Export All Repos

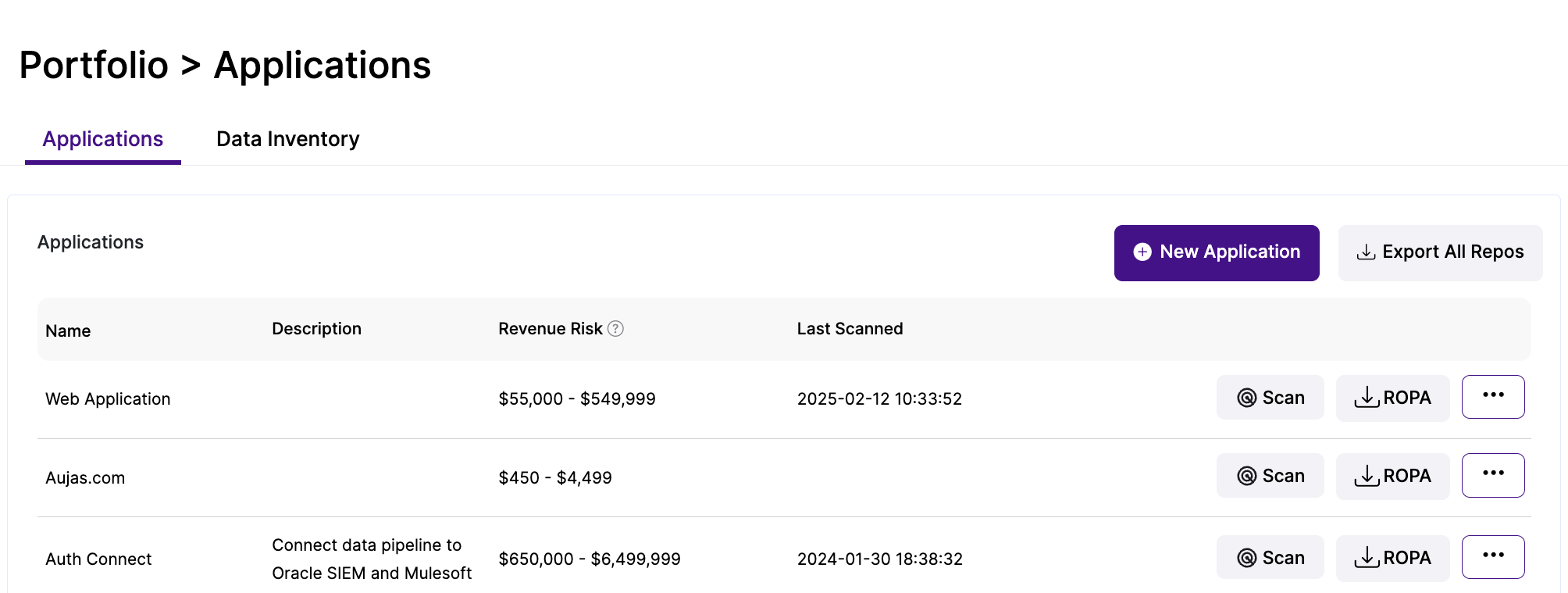[x=1441, y=252]
